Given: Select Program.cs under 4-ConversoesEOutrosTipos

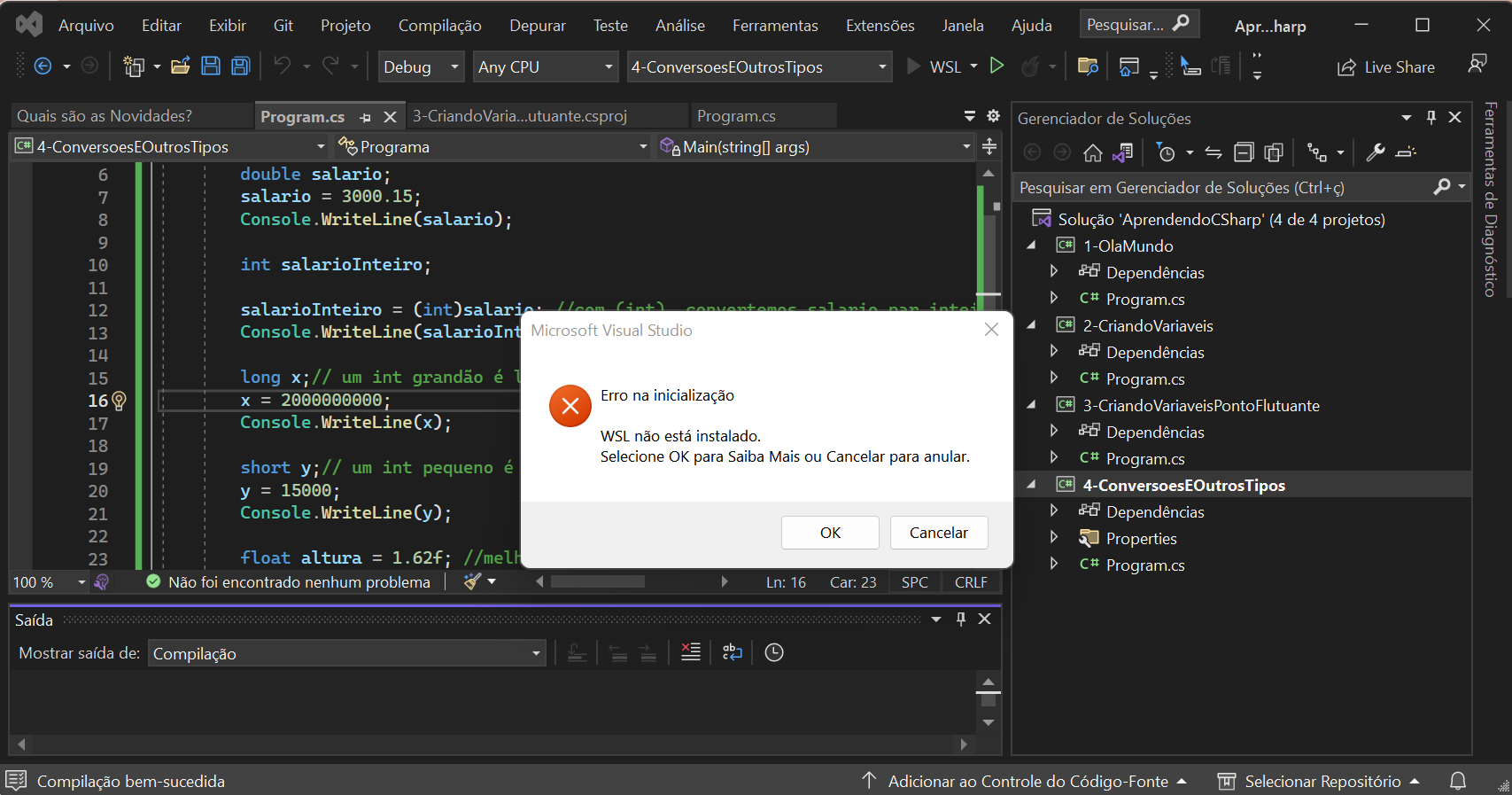Looking at the screenshot, I should pyautogui.click(x=1144, y=565).
